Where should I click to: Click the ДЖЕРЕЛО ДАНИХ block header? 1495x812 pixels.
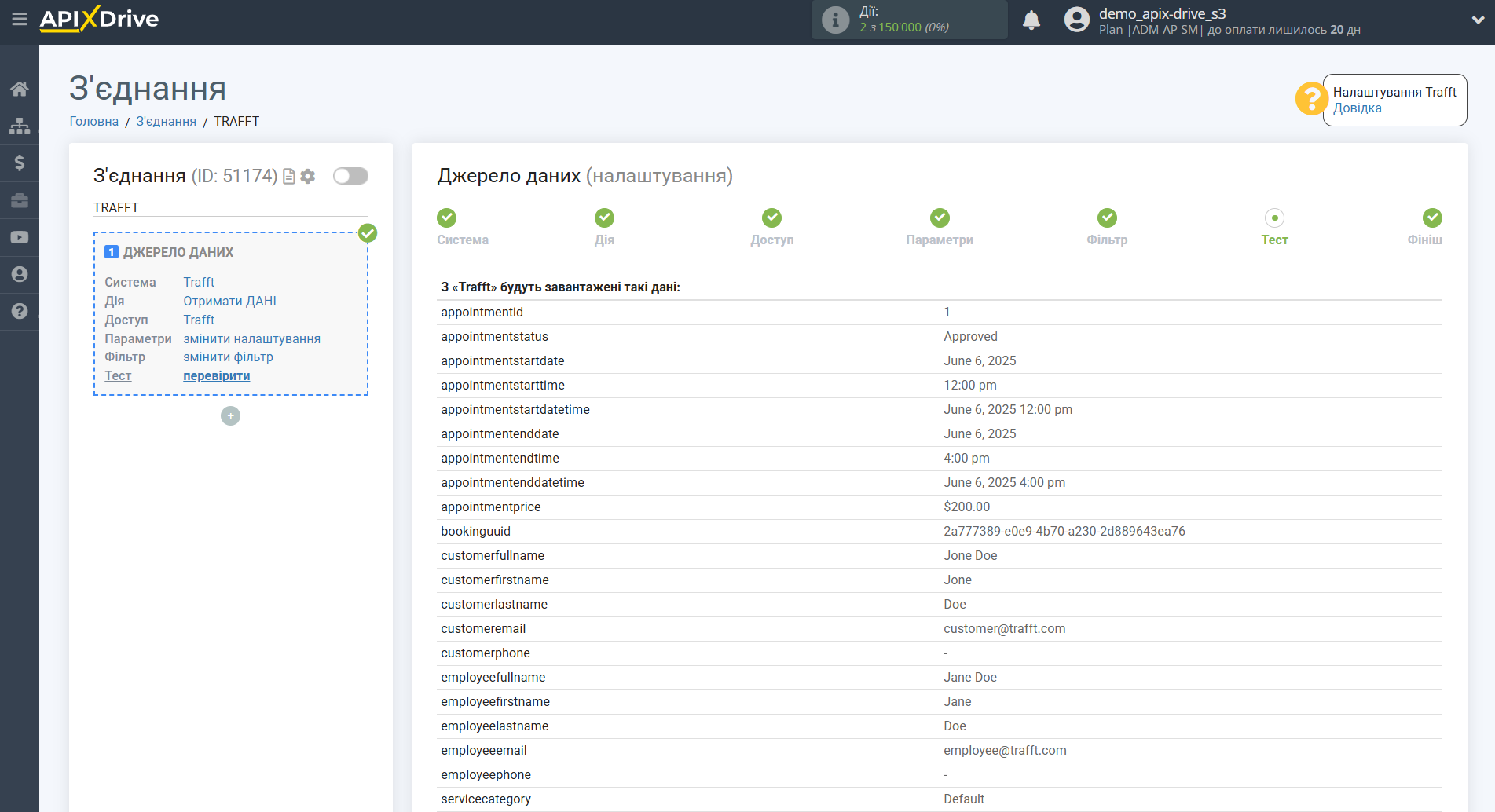178,252
